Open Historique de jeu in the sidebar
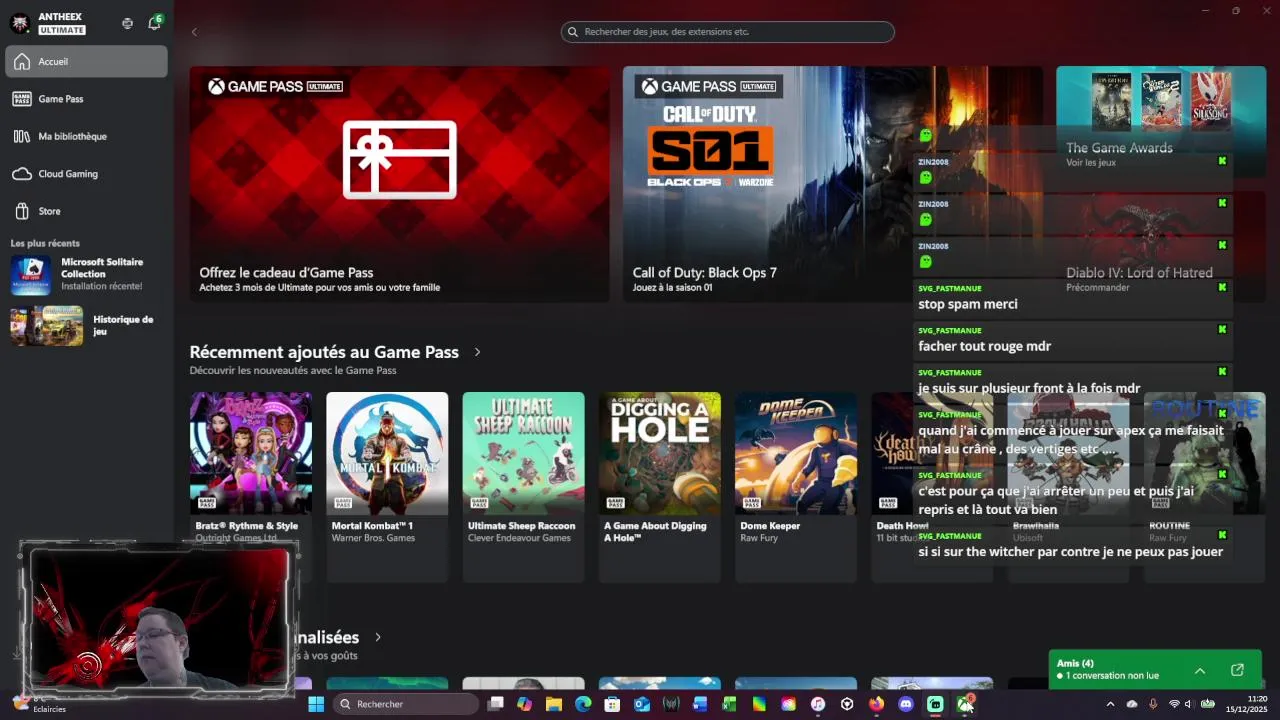The width and height of the screenshot is (1280, 720). coord(87,325)
